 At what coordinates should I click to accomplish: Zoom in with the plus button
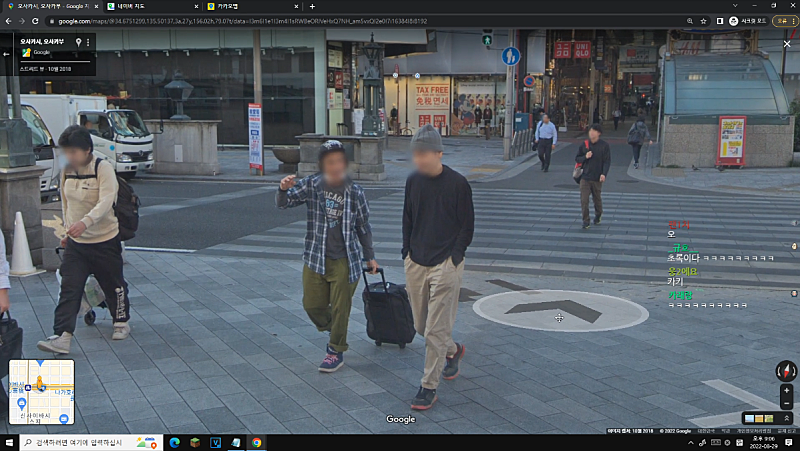[x=786, y=390]
